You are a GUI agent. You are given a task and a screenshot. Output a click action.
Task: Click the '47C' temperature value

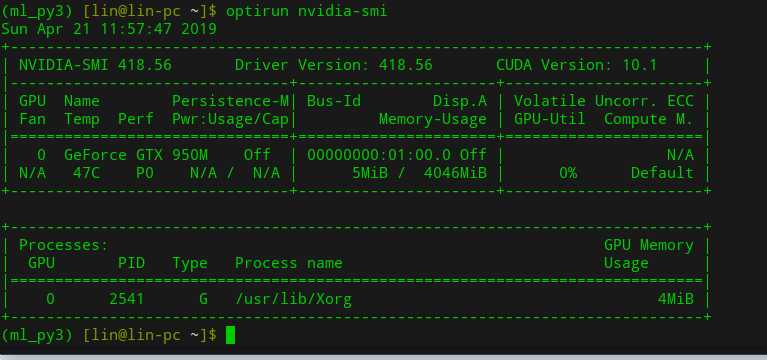point(87,173)
